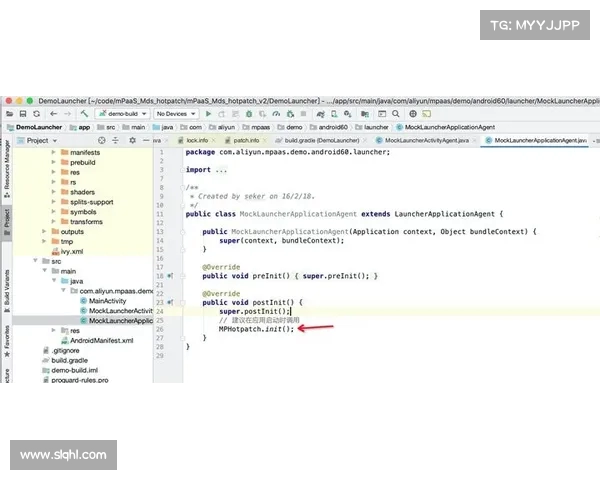
Task: Open the No Devices selector dropdown
Action: tap(176, 114)
